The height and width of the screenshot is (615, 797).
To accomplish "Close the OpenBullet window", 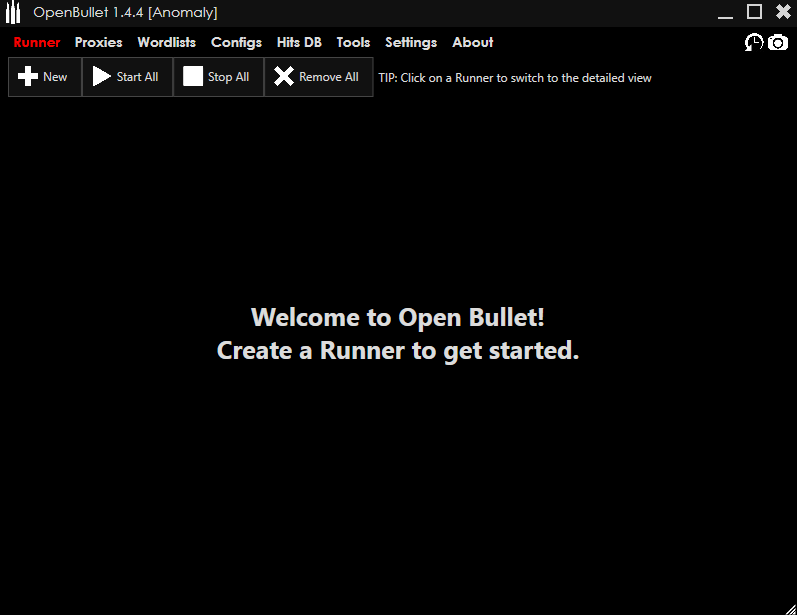I will [x=783, y=12].
